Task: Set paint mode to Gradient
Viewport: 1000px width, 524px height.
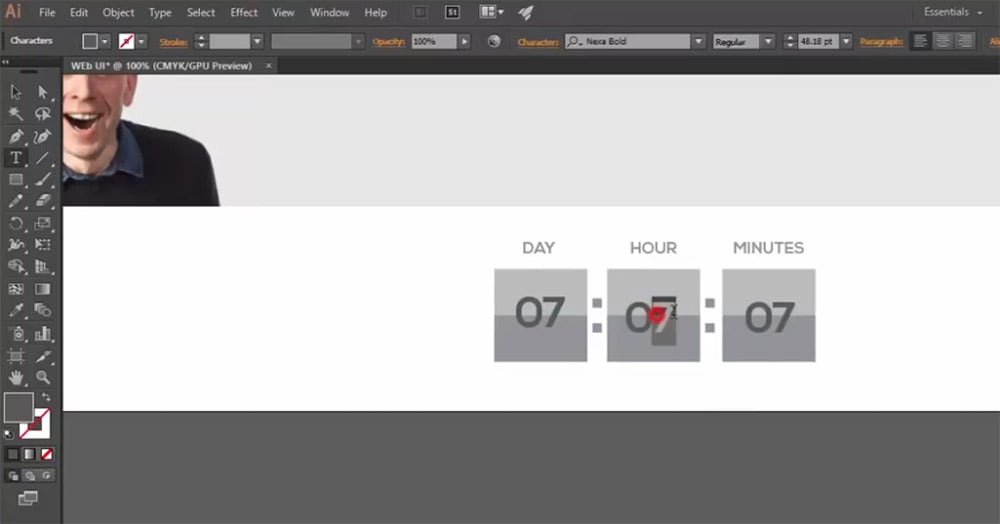Action: (x=29, y=455)
